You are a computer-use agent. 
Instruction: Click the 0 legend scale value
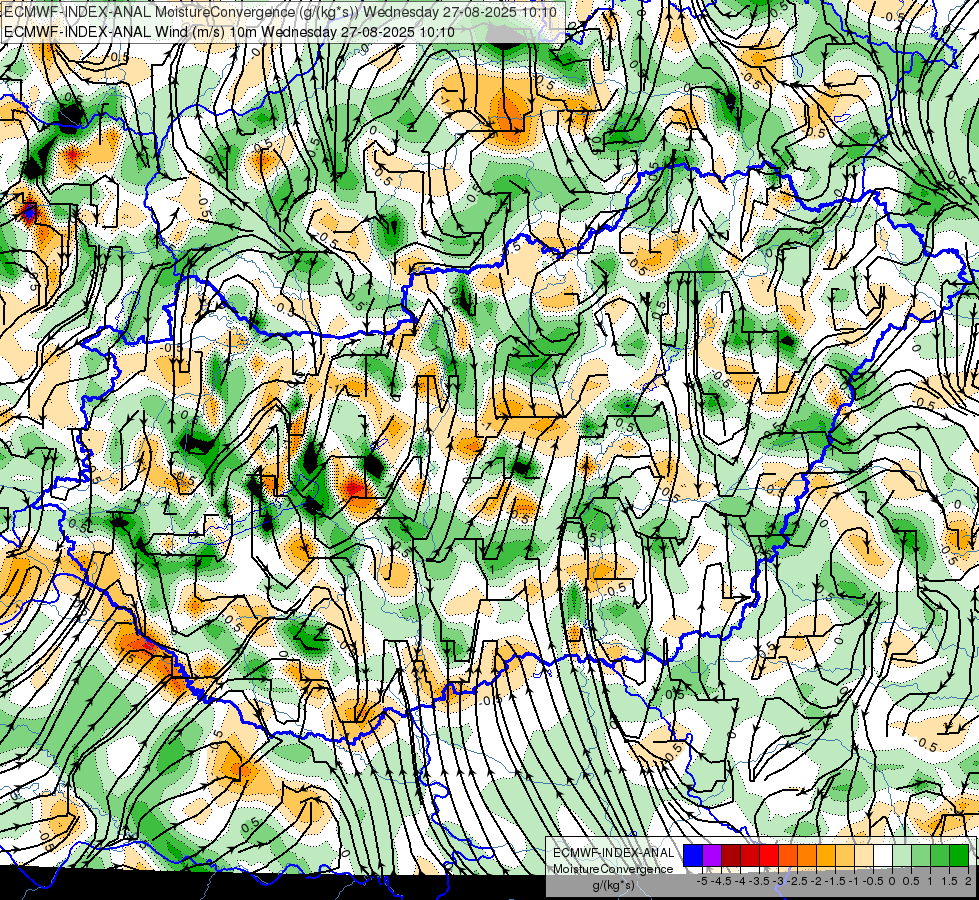coord(892,881)
